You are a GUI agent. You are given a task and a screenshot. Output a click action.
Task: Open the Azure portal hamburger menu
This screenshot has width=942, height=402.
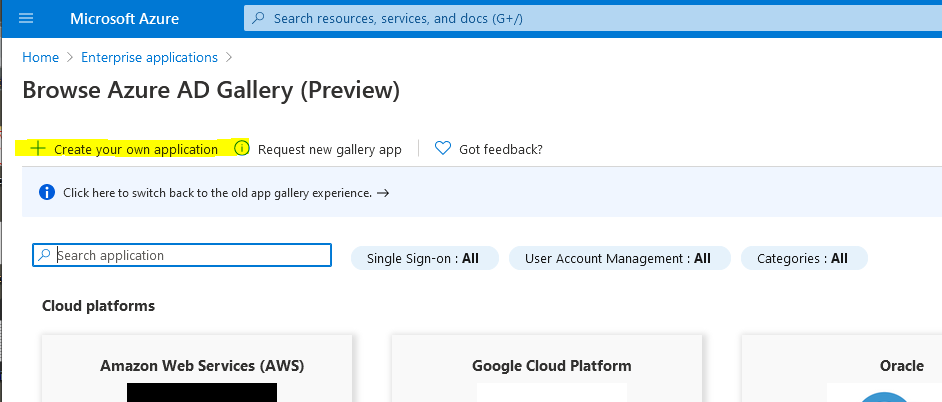pyautogui.click(x=26, y=18)
